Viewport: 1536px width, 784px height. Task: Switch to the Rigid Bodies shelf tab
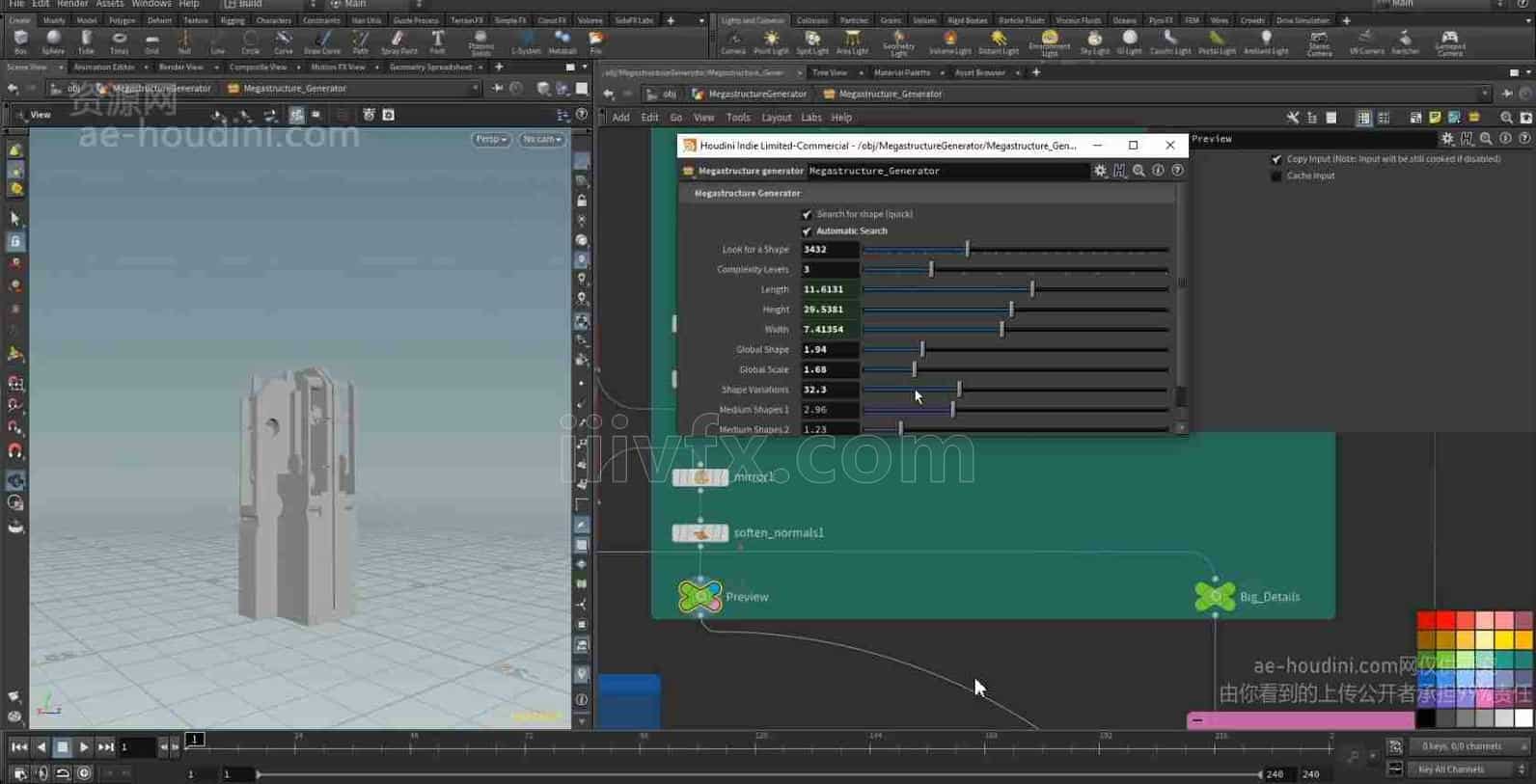point(967,20)
